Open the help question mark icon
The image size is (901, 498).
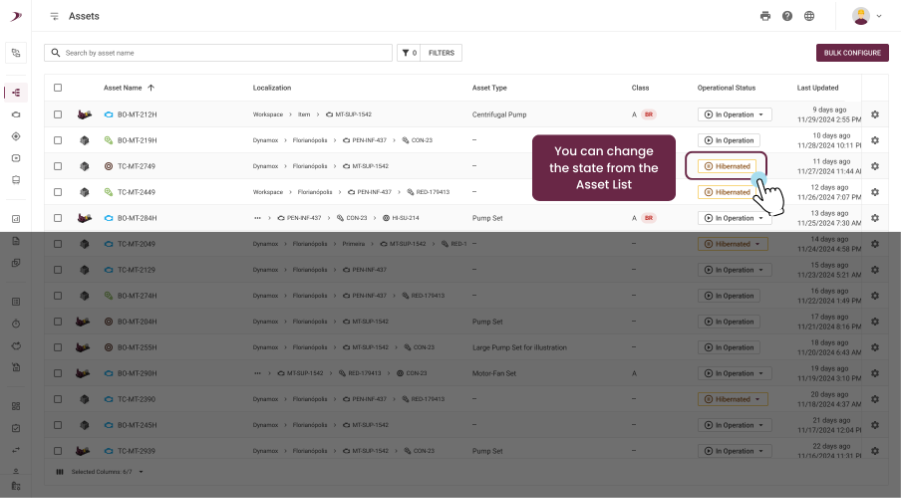(x=787, y=16)
